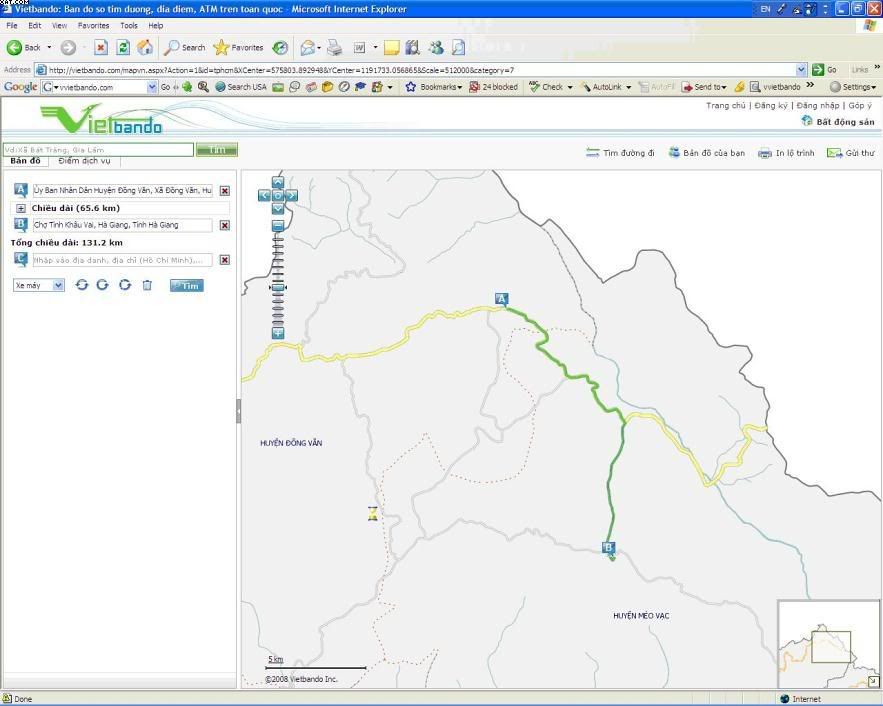
Task: Open address bar URL dropdown
Action: (801, 70)
